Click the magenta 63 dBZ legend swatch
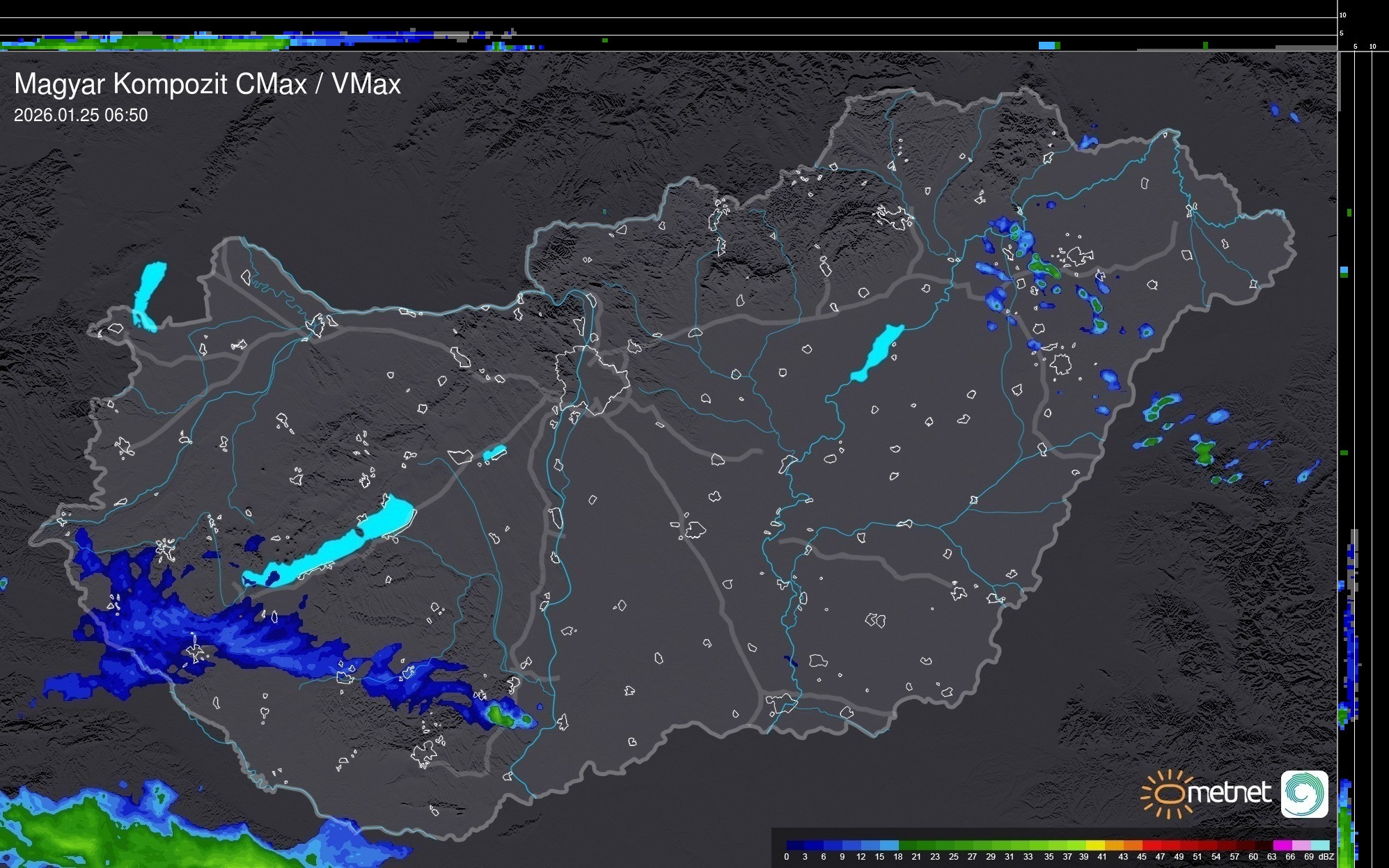Image resolution: width=1389 pixels, height=868 pixels. pos(1281,845)
